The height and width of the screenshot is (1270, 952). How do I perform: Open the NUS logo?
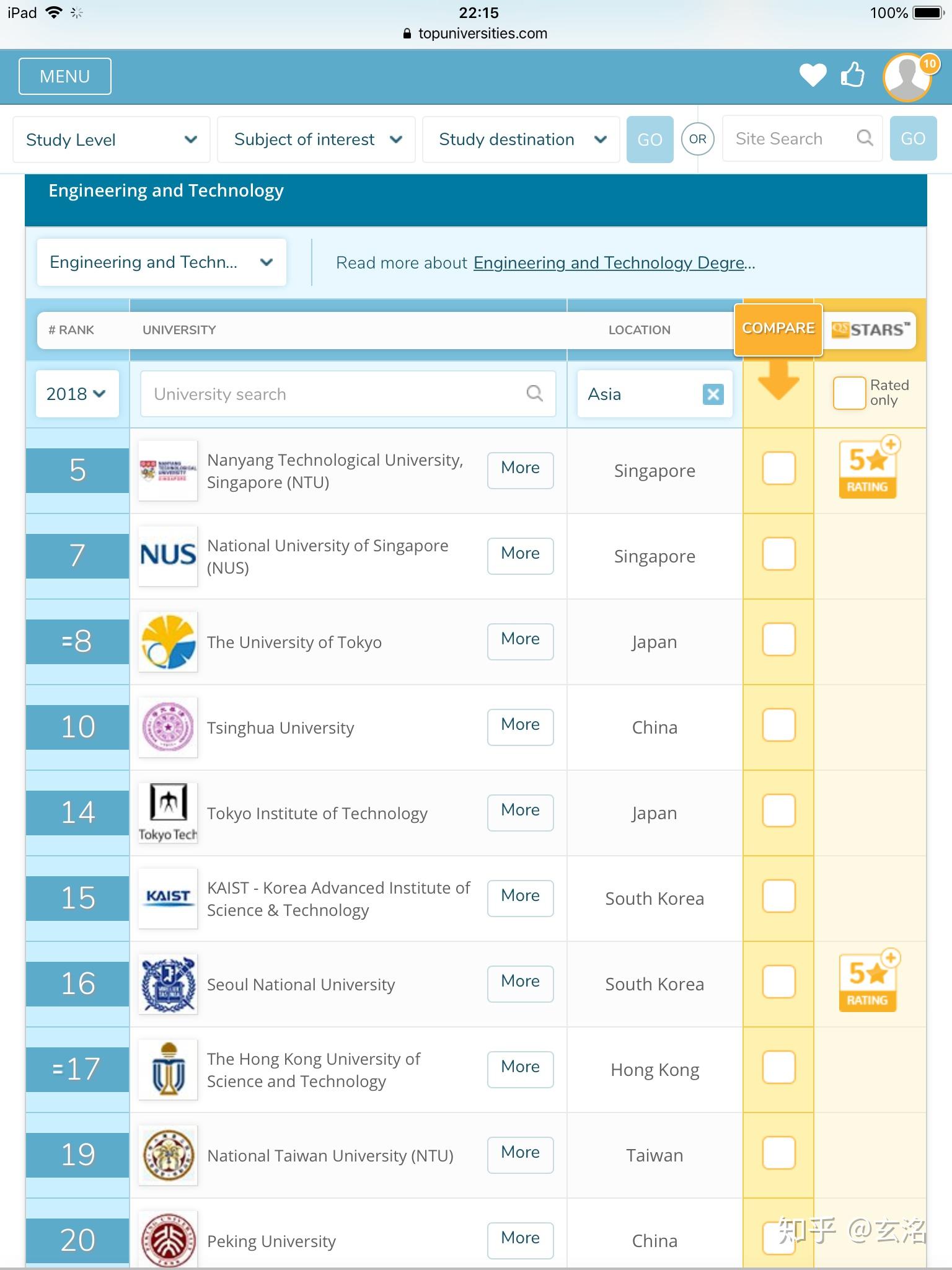(x=168, y=556)
